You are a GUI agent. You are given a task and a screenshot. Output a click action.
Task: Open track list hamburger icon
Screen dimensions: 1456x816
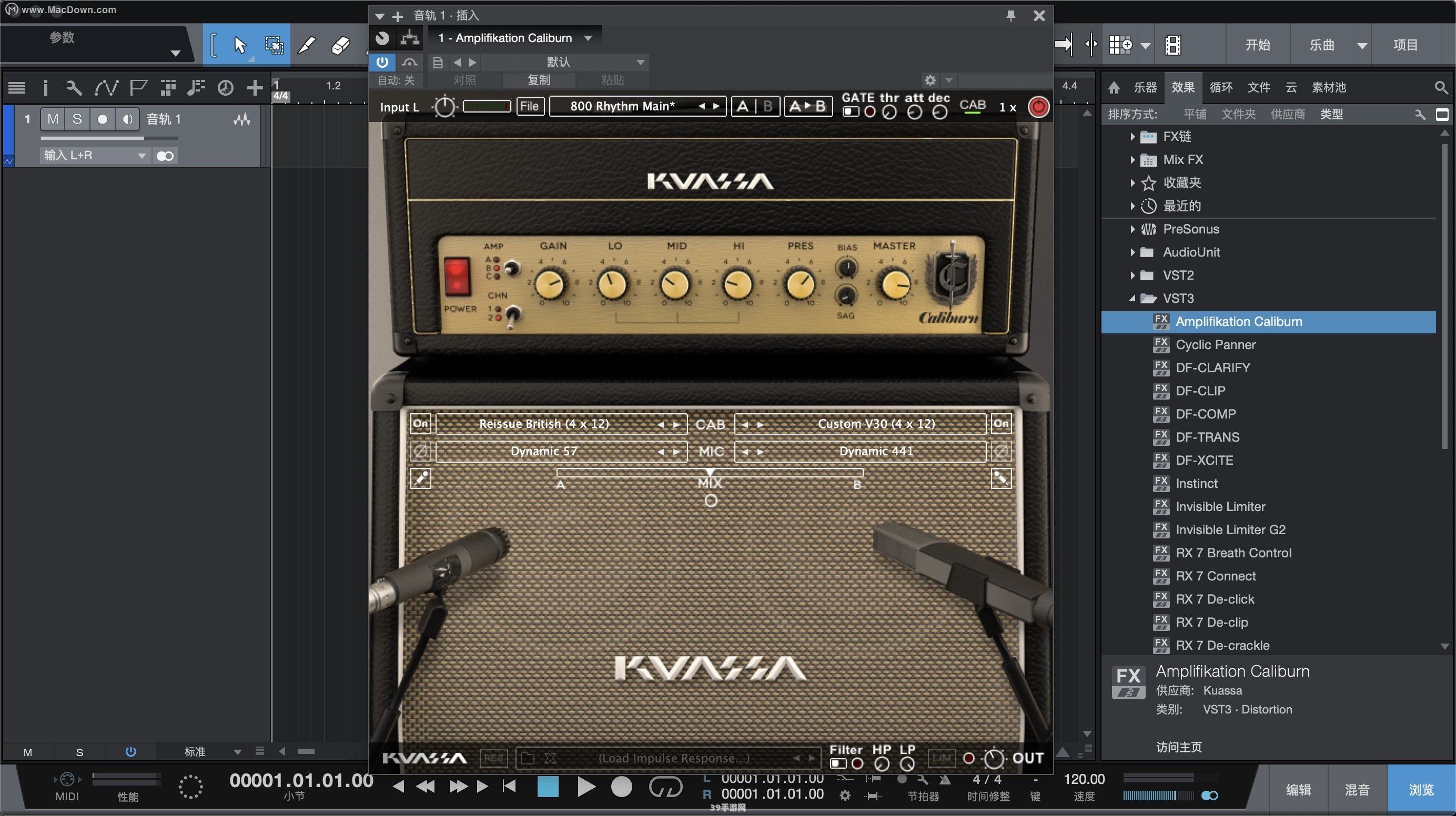(17, 88)
